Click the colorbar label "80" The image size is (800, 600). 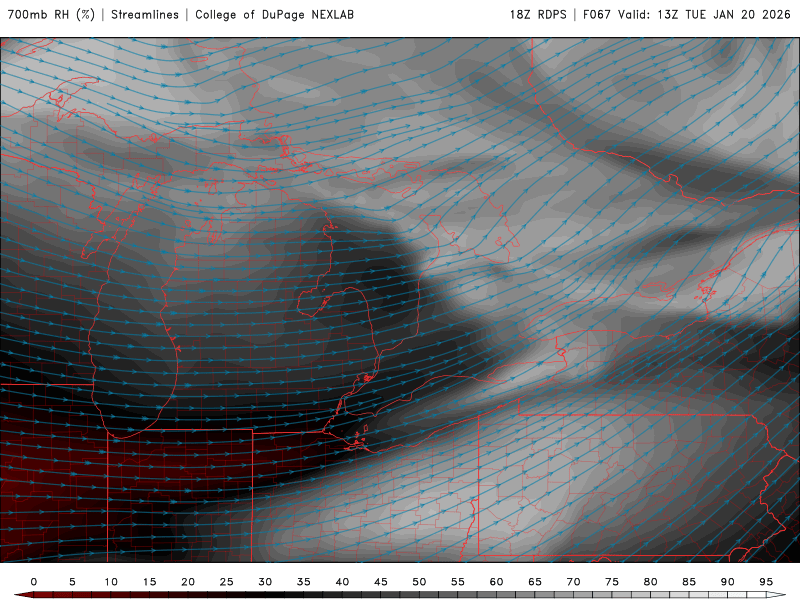tap(651, 582)
